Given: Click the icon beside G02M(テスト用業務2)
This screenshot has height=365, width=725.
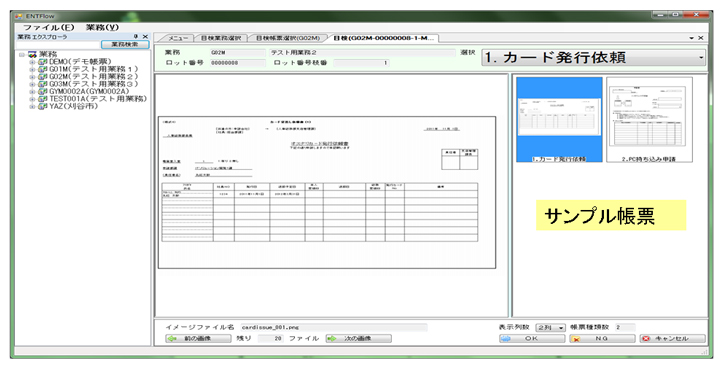Looking at the screenshot, I should (43, 76).
